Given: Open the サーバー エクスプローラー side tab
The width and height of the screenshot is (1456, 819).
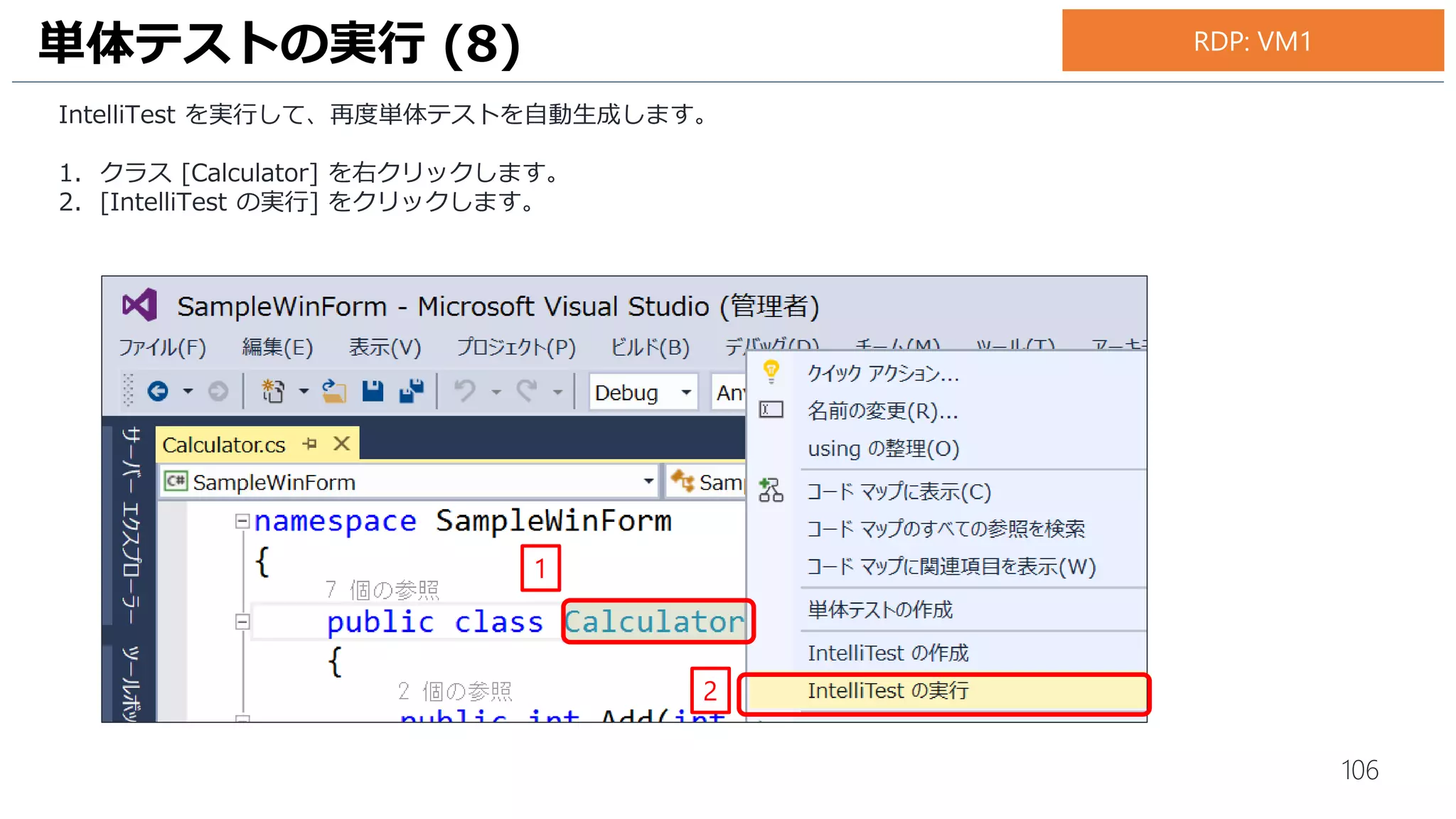Looking at the screenshot, I should 130,525.
